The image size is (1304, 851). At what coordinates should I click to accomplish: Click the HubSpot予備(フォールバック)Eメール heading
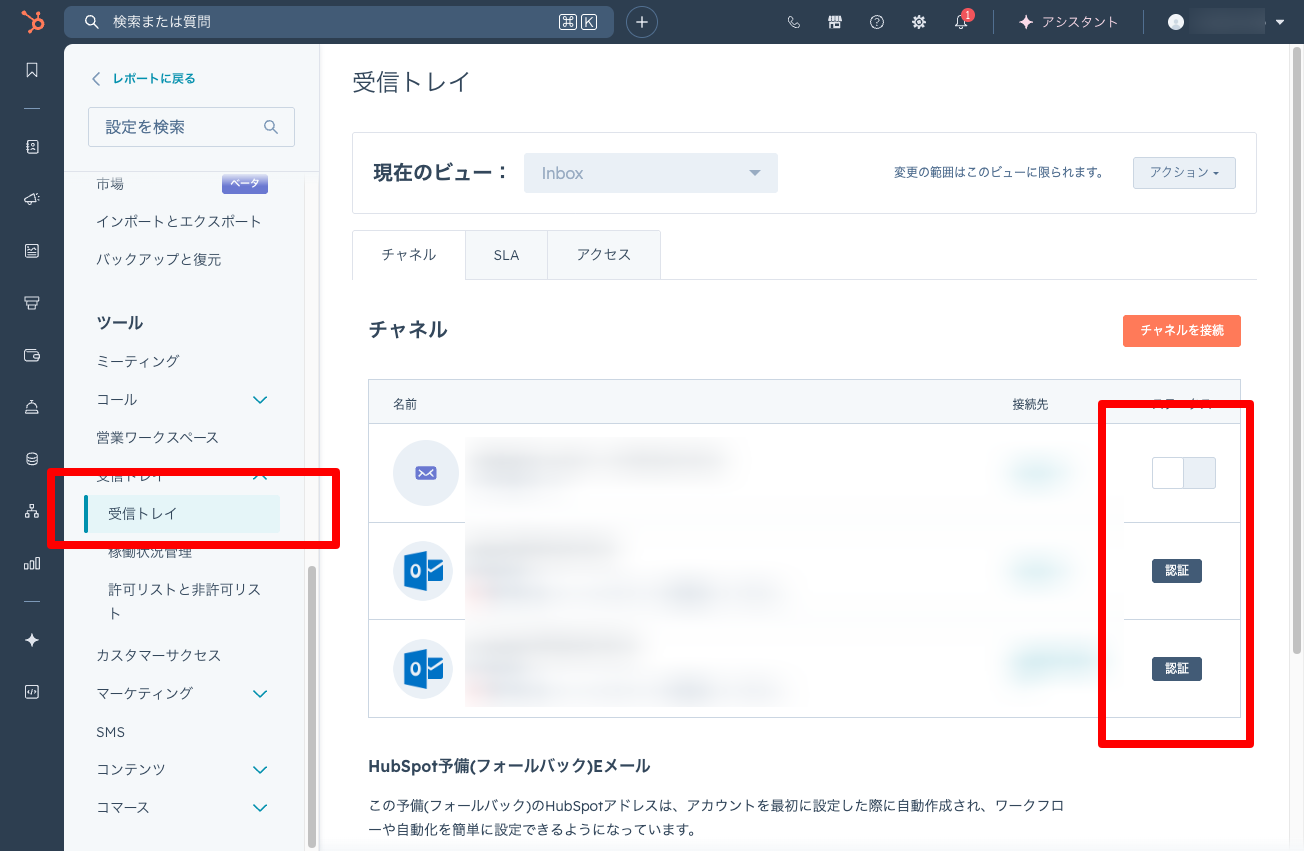[509, 766]
